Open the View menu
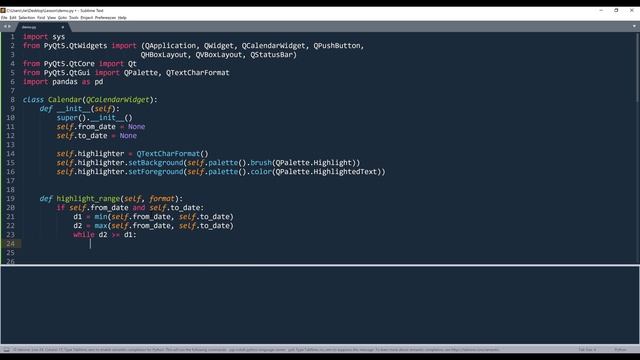 pos(51,18)
